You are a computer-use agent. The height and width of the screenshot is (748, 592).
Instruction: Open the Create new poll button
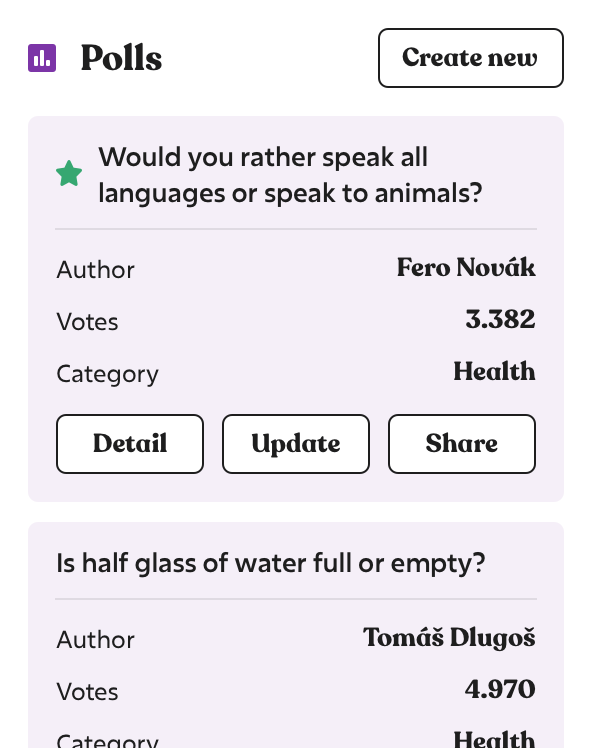(471, 58)
